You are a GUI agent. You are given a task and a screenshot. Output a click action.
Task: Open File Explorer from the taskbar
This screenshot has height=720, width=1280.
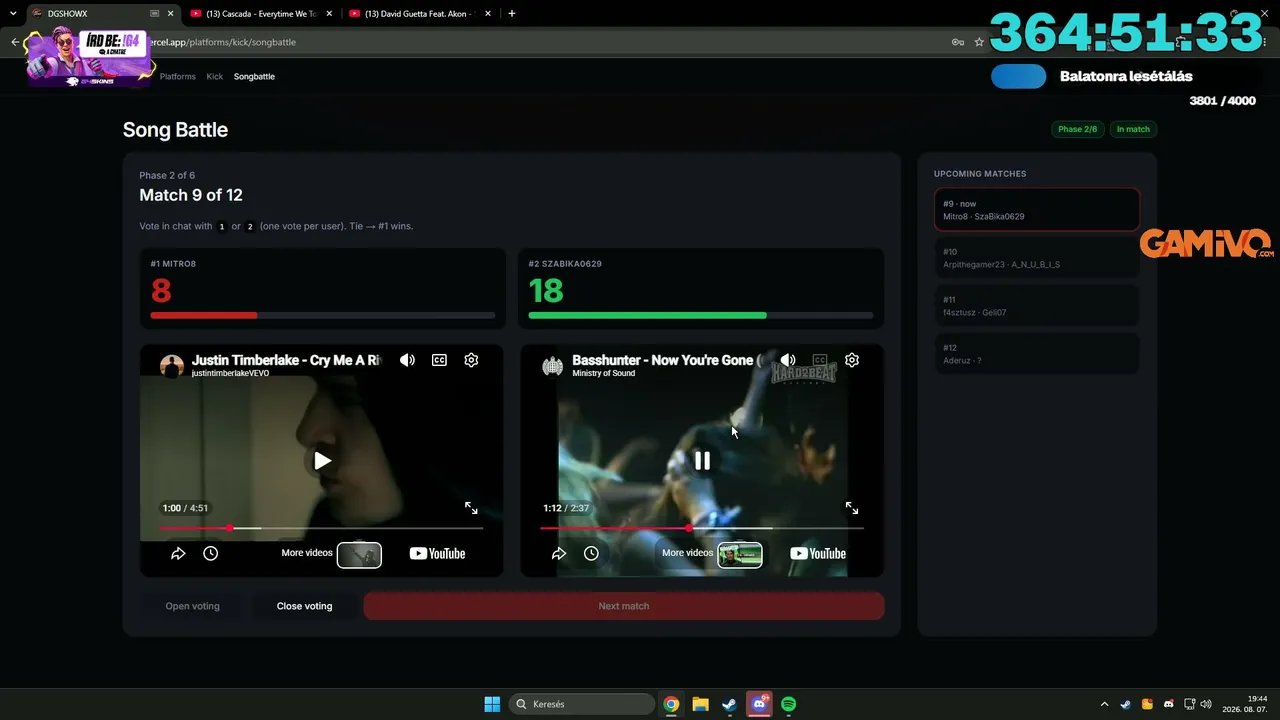[700, 704]
